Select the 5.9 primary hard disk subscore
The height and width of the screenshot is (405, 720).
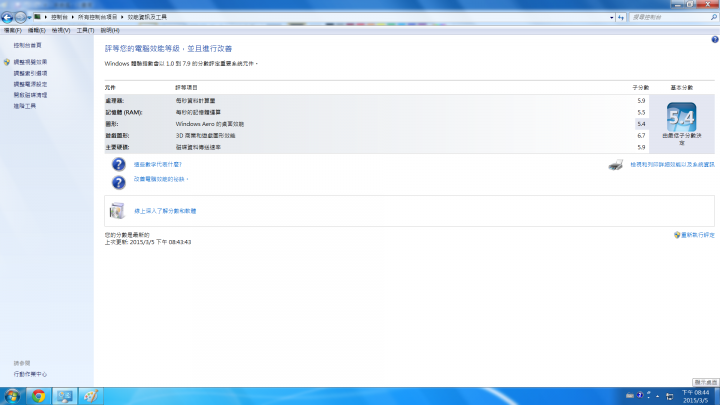click(x=641, y=147)
